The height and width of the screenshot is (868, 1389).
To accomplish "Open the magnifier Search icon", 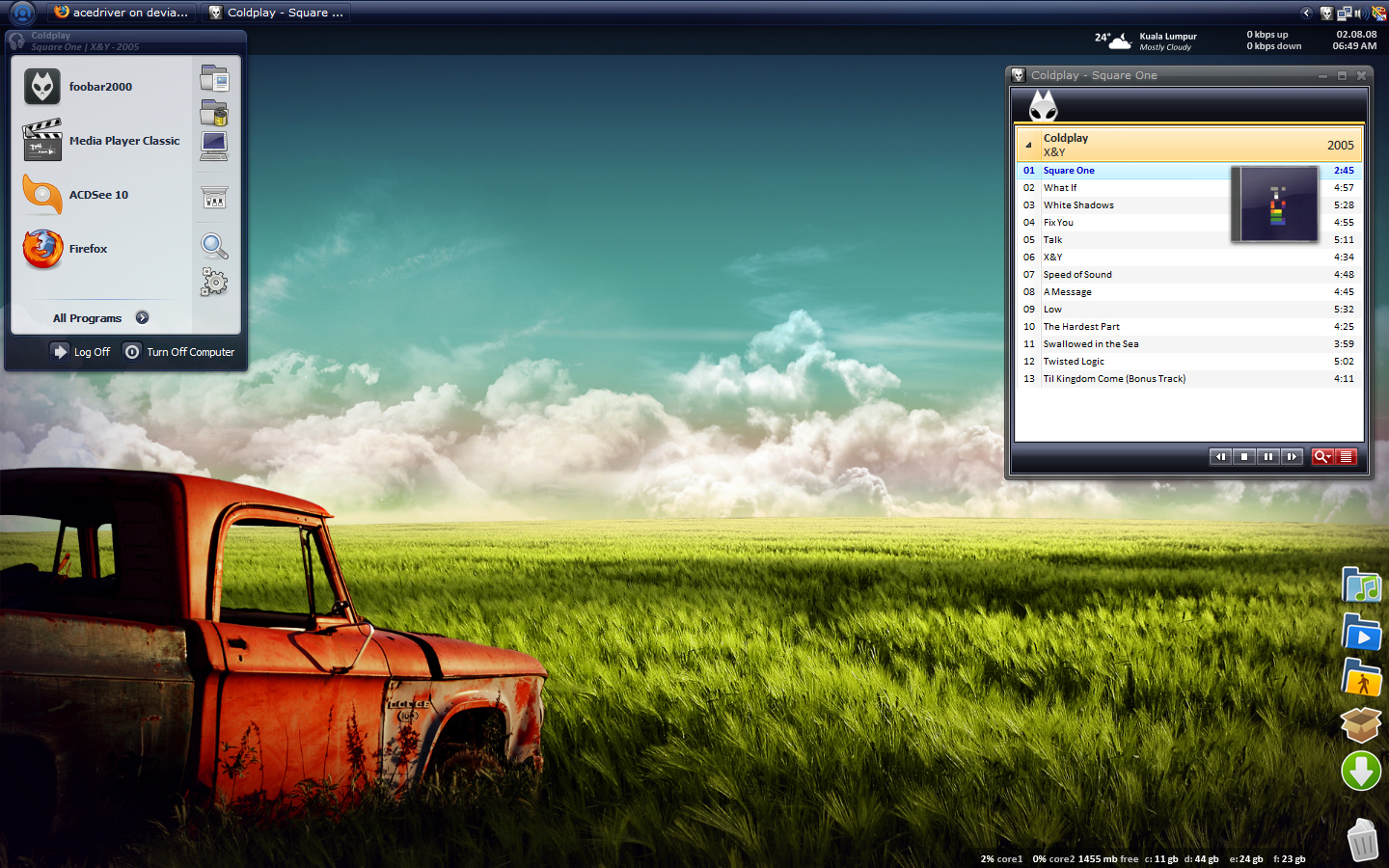I will tap(214, 246).
